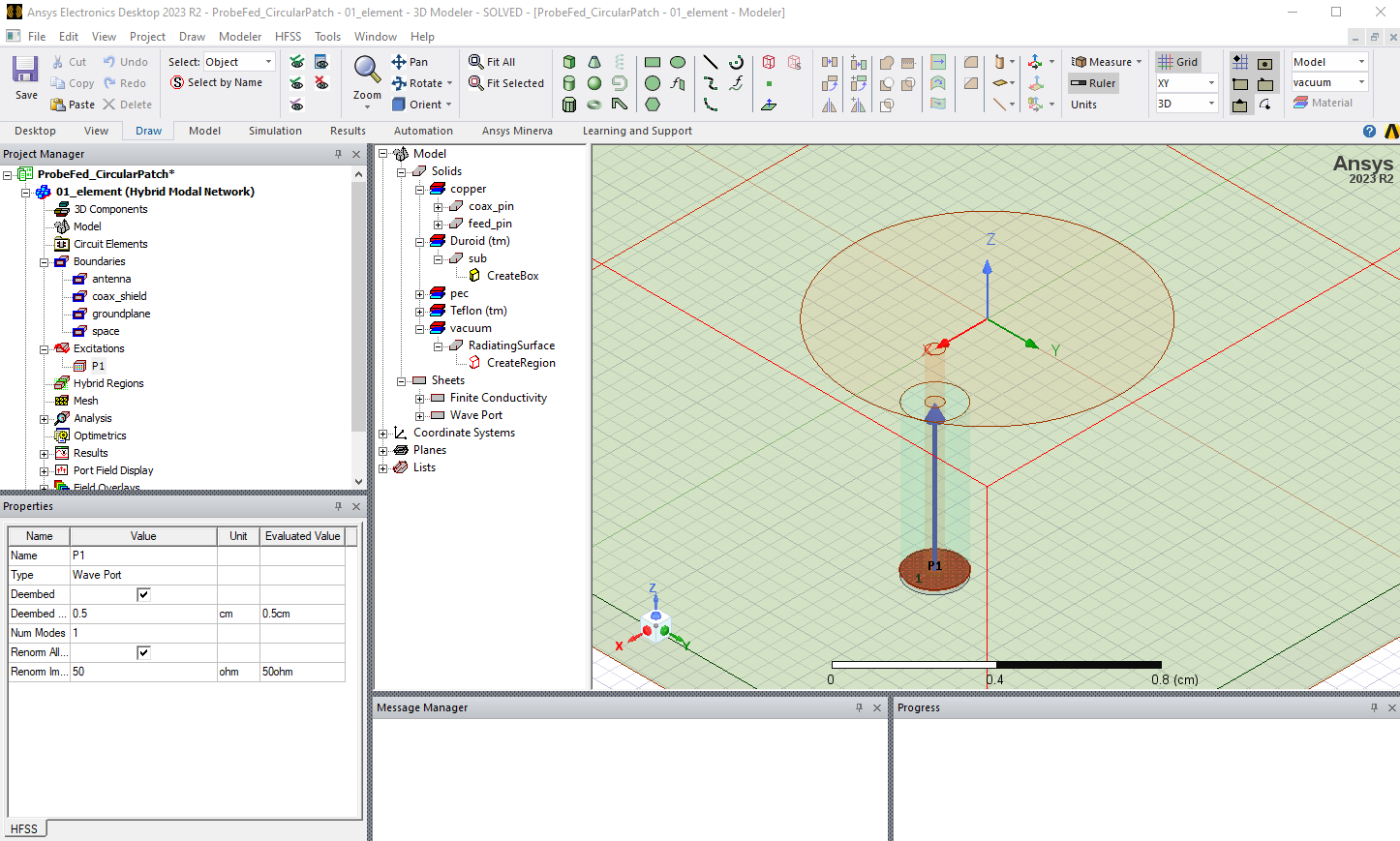Pick the Draw Line tool
The width and height of the screenshot is (1400, 841).
(710, 61)
